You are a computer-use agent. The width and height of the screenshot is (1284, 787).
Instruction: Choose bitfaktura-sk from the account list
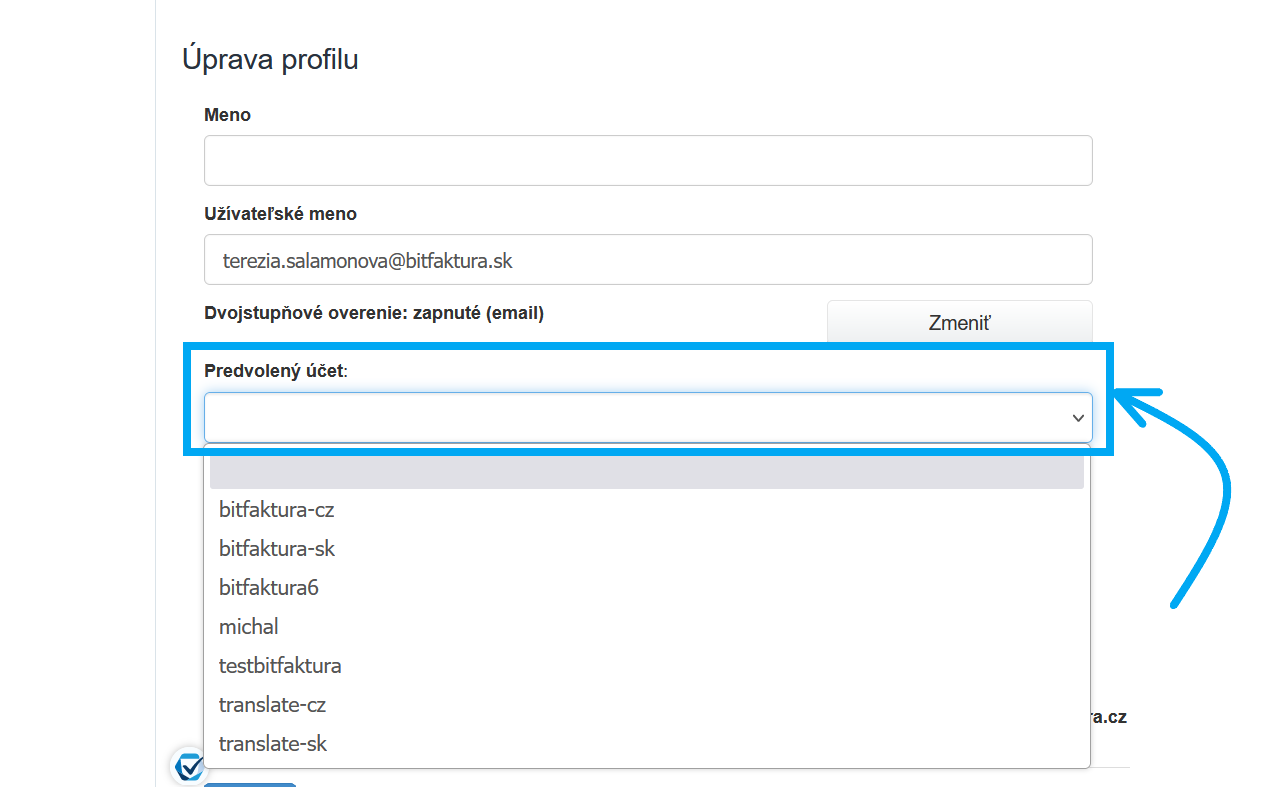pos(277,549)
